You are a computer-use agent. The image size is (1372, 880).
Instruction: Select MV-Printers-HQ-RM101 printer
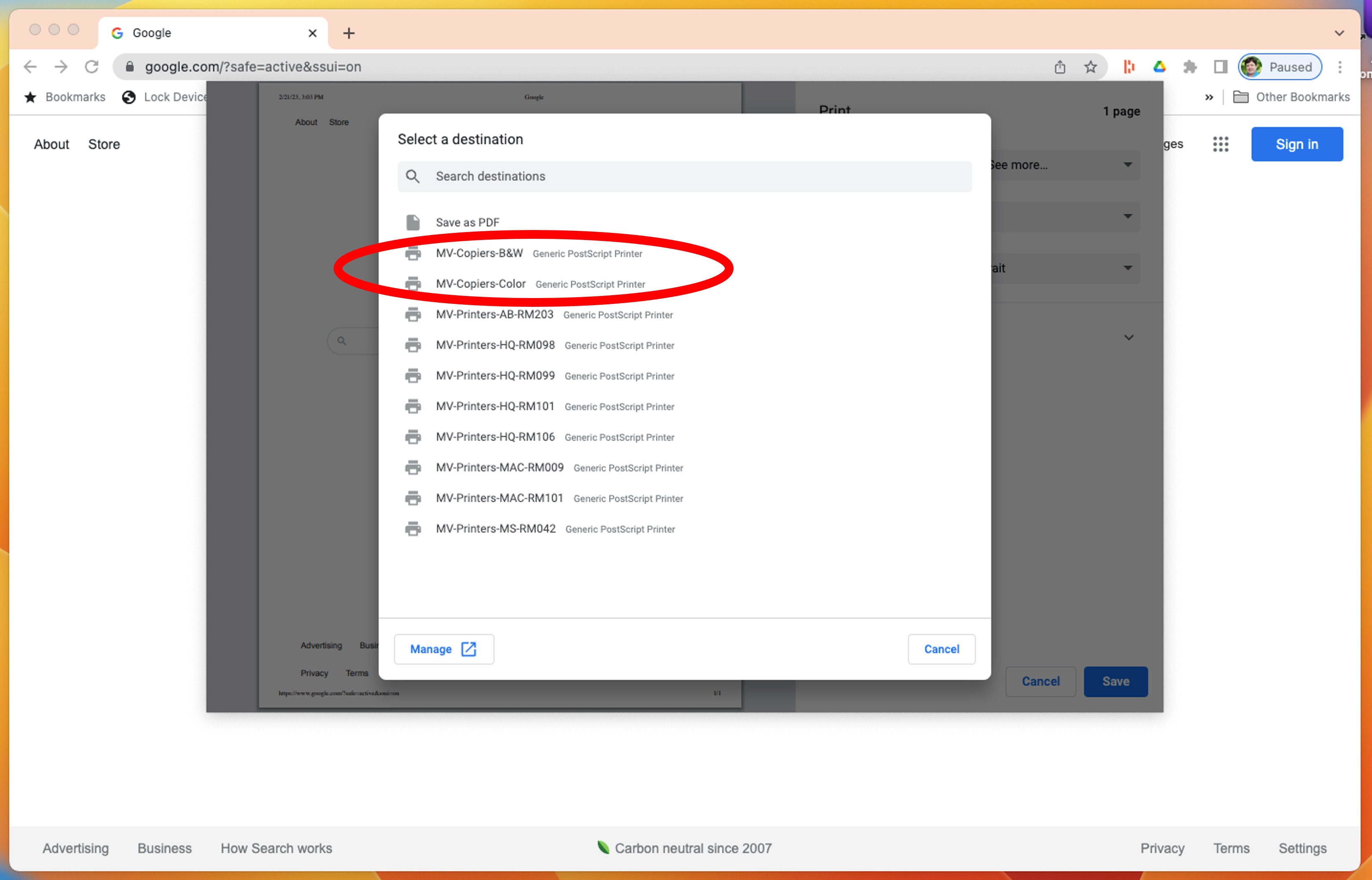tap(494, 406)
